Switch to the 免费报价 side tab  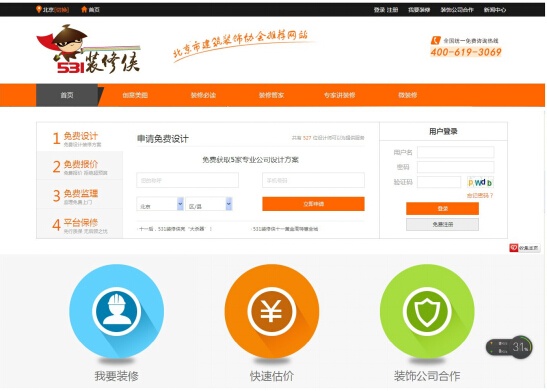click(x=80, y=166)
